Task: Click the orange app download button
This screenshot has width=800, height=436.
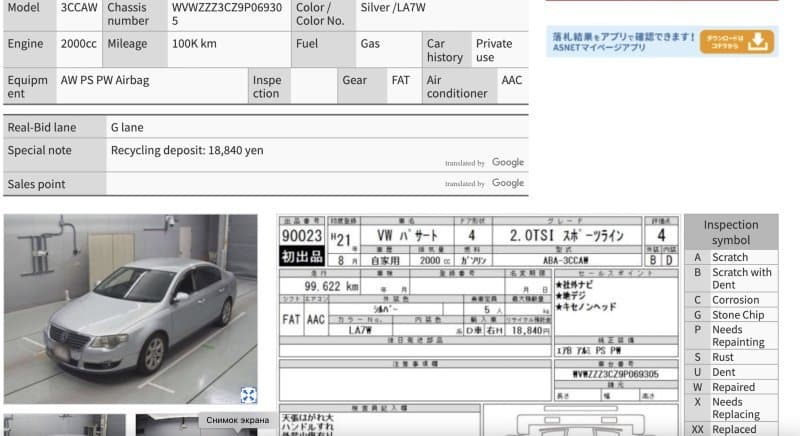Action: point(737,41)
